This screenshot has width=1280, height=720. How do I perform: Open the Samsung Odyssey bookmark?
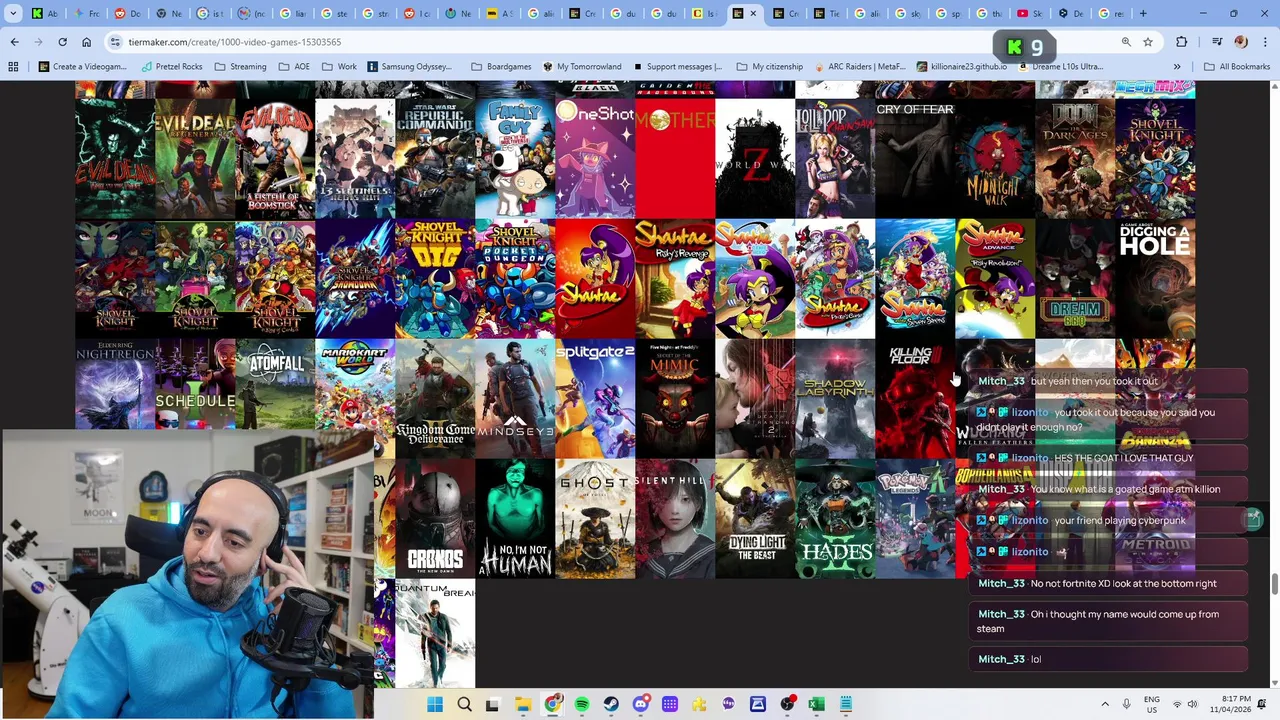click(410, 67)
